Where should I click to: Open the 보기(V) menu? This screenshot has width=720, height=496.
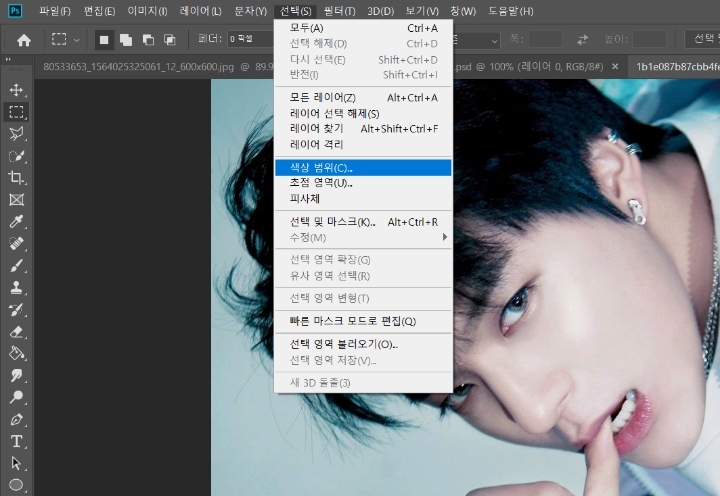tap(422, 11)
